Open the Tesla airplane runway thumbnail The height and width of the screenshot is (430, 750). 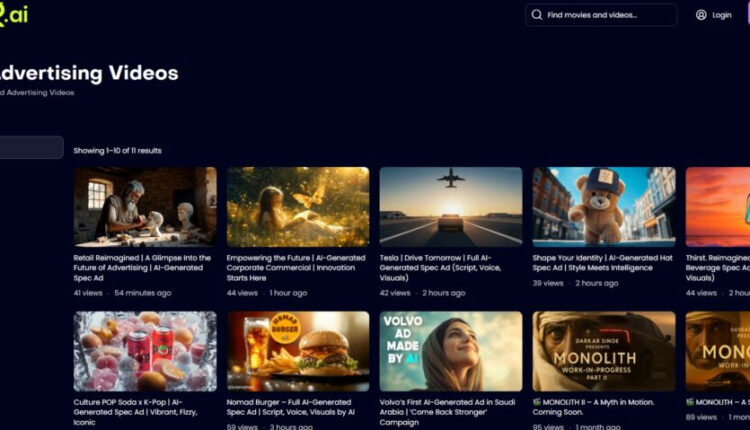point(451,207)
